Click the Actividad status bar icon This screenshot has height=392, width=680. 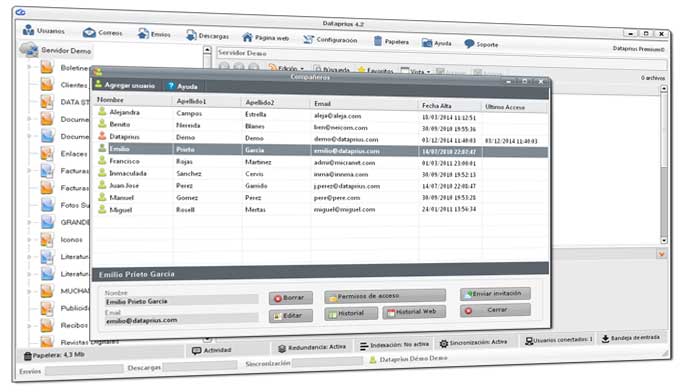tap(196, 350)
